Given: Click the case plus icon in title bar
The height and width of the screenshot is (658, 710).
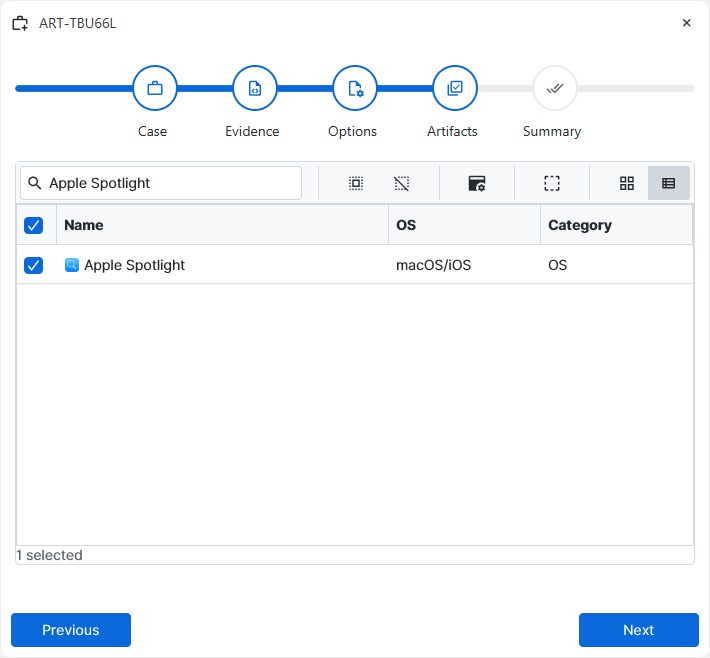Looking at the screenshot, I should tap(20, 23).
